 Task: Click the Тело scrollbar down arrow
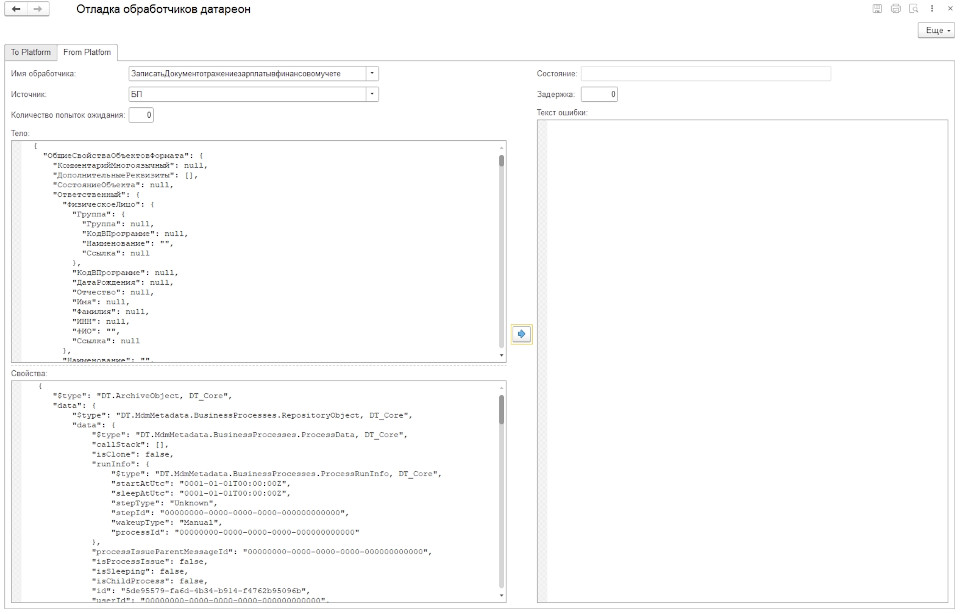tap(501, 356)
